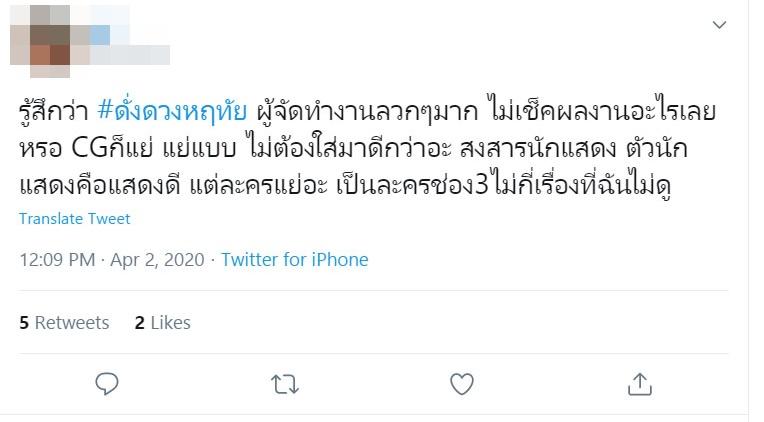View the 5 Retweets list
This screenshot has width=764, height=422.
pyautogui.click(x=64, y=323)
